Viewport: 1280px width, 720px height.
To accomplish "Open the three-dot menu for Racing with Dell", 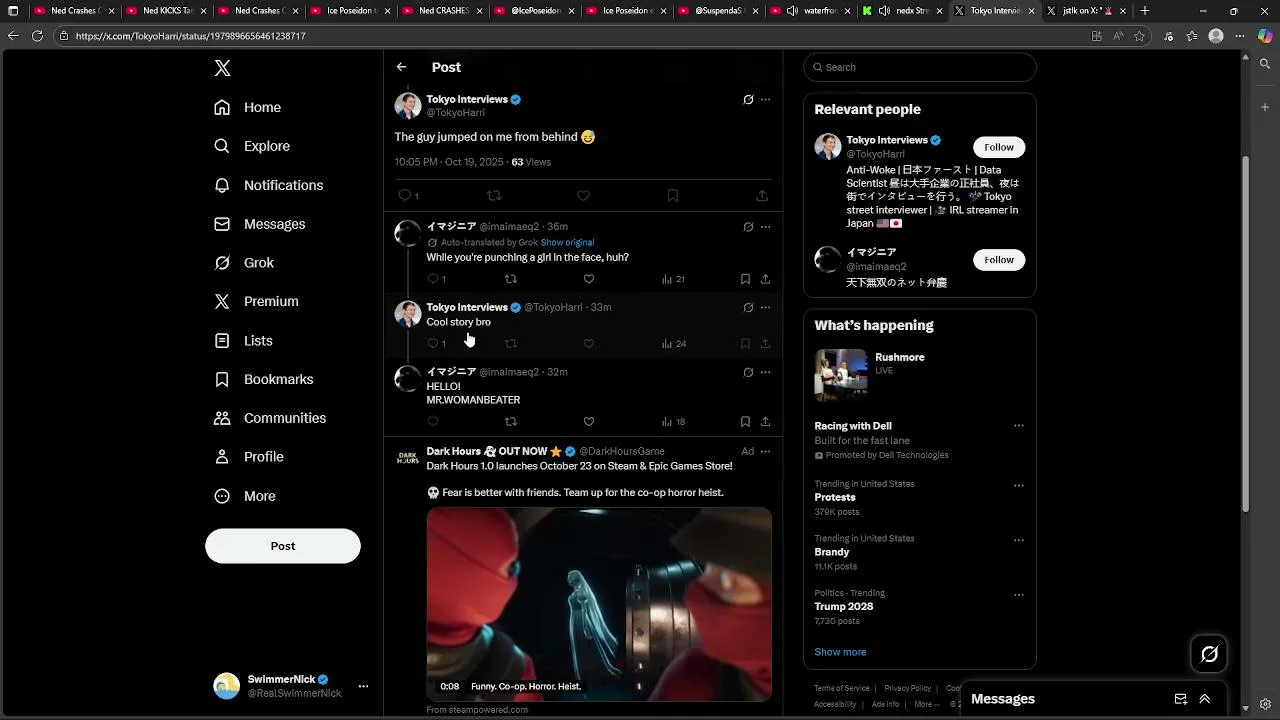I will point(1019,426).
